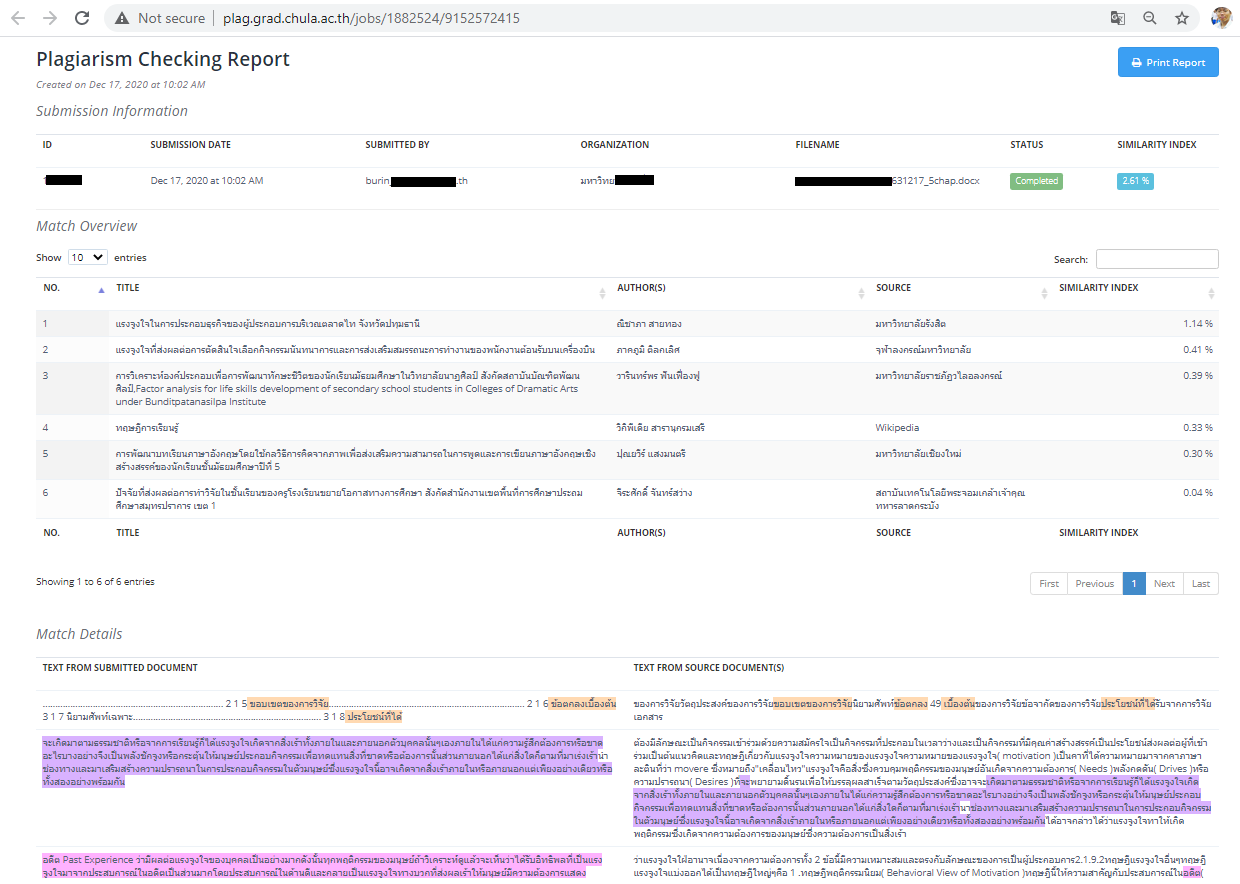Select page 1 in pagination
Viewport: 1240px width, 884px height.
1134,584
